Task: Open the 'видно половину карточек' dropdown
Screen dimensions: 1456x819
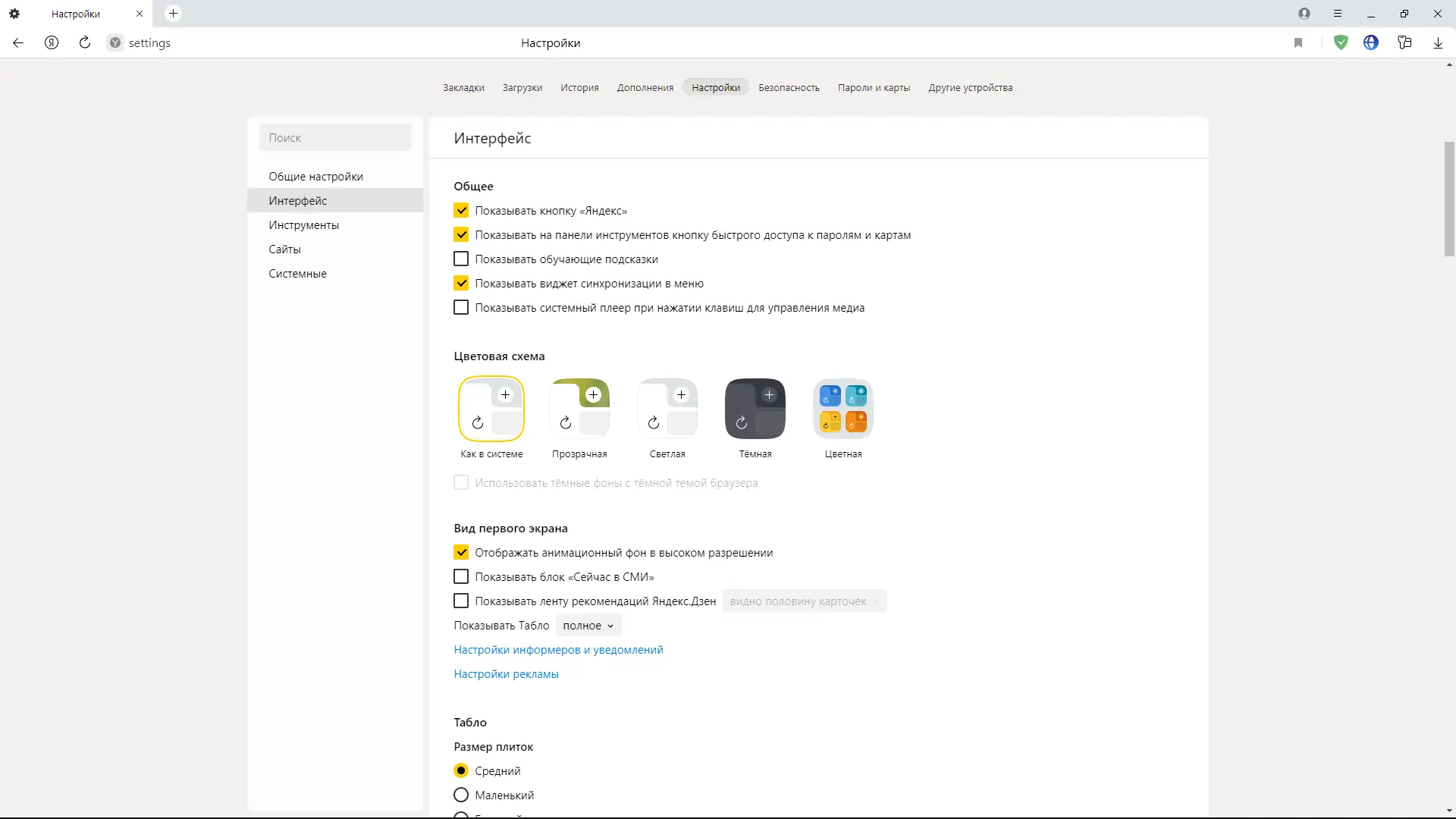Action: pyautogui.click(x=804, y=601)
